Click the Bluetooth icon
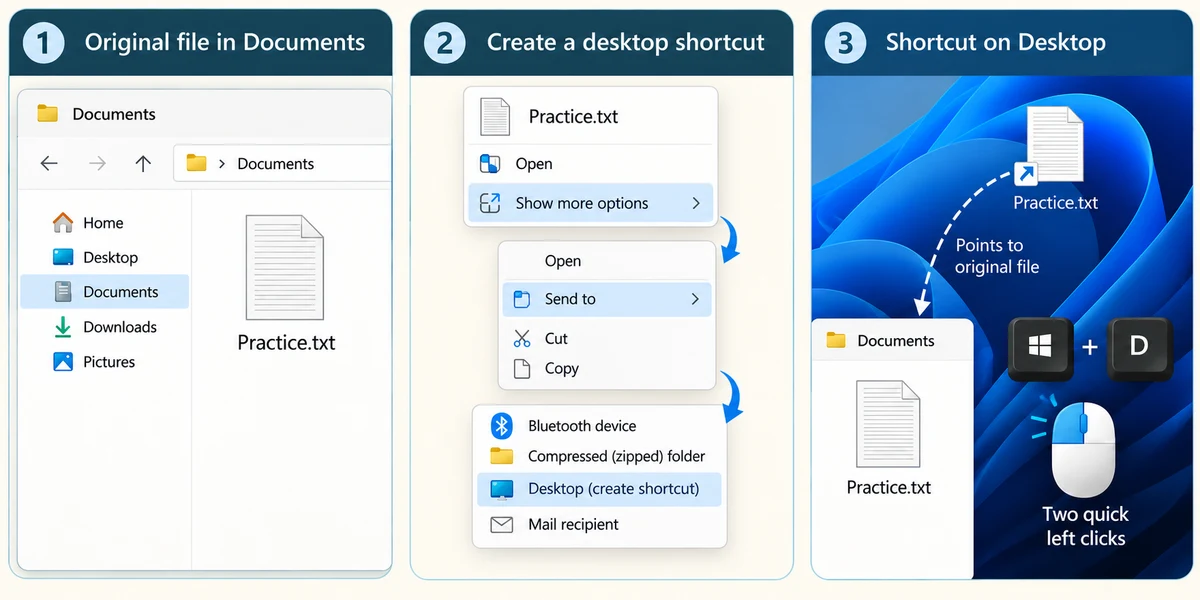 click(501, 426)
